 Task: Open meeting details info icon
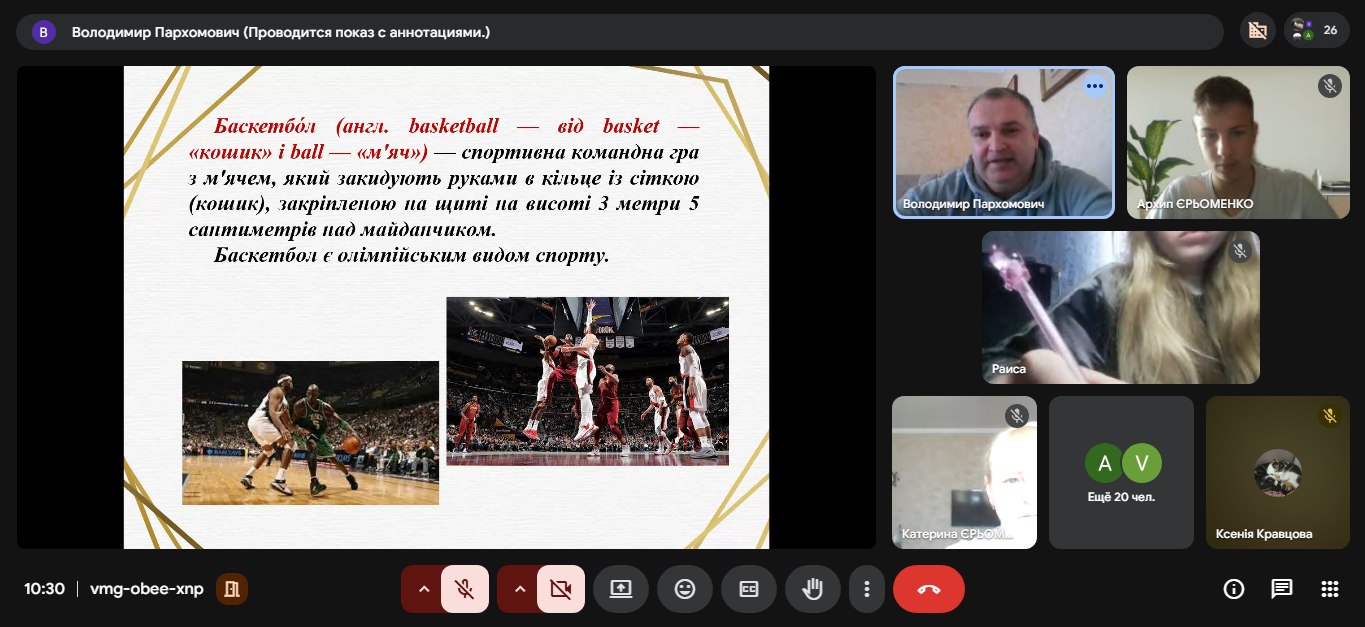pos(1234,589)
